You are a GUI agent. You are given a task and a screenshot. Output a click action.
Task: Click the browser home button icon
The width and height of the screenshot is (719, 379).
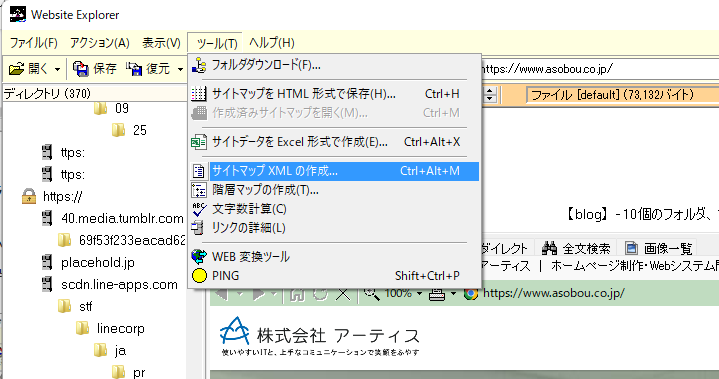pos(297,294)
